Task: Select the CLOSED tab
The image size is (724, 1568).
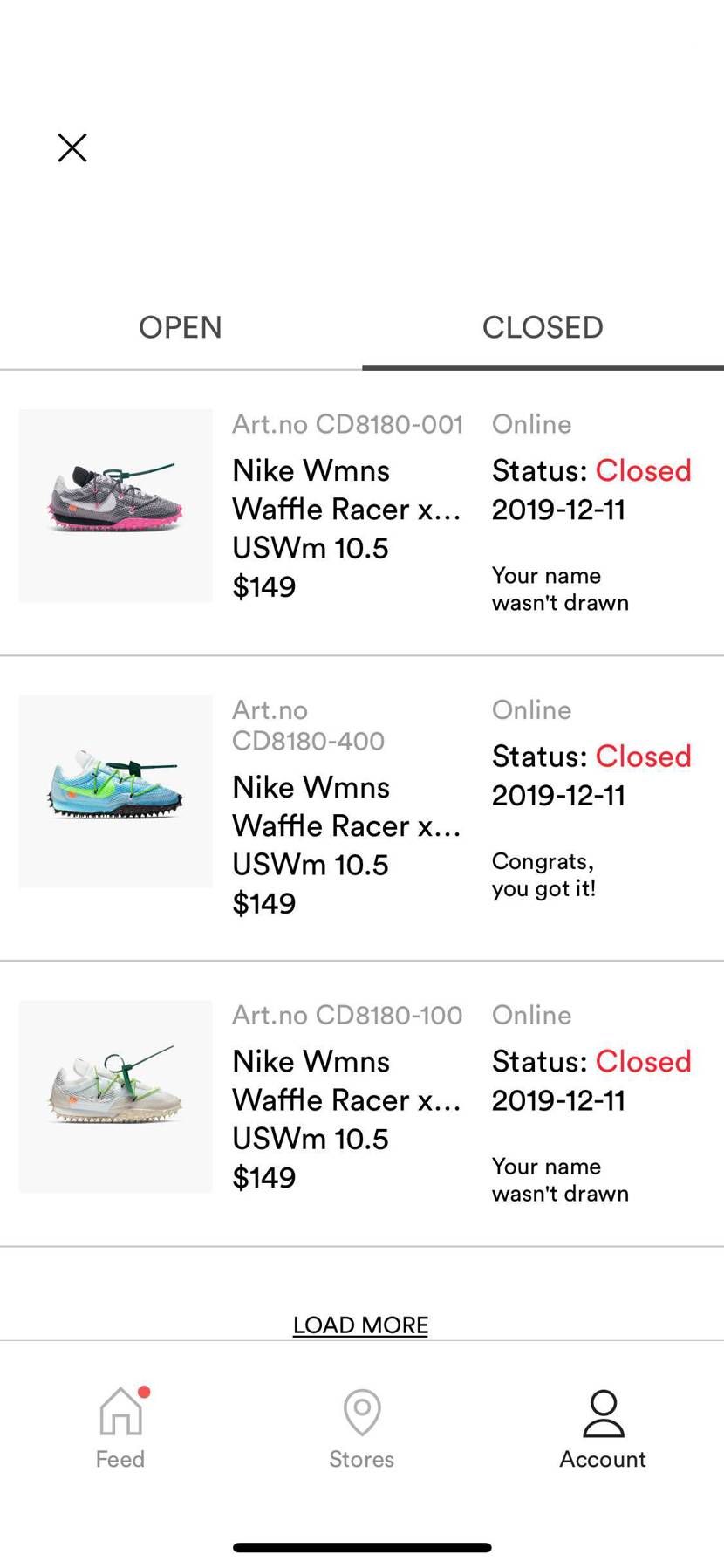Action: click(x=543, y=327)
